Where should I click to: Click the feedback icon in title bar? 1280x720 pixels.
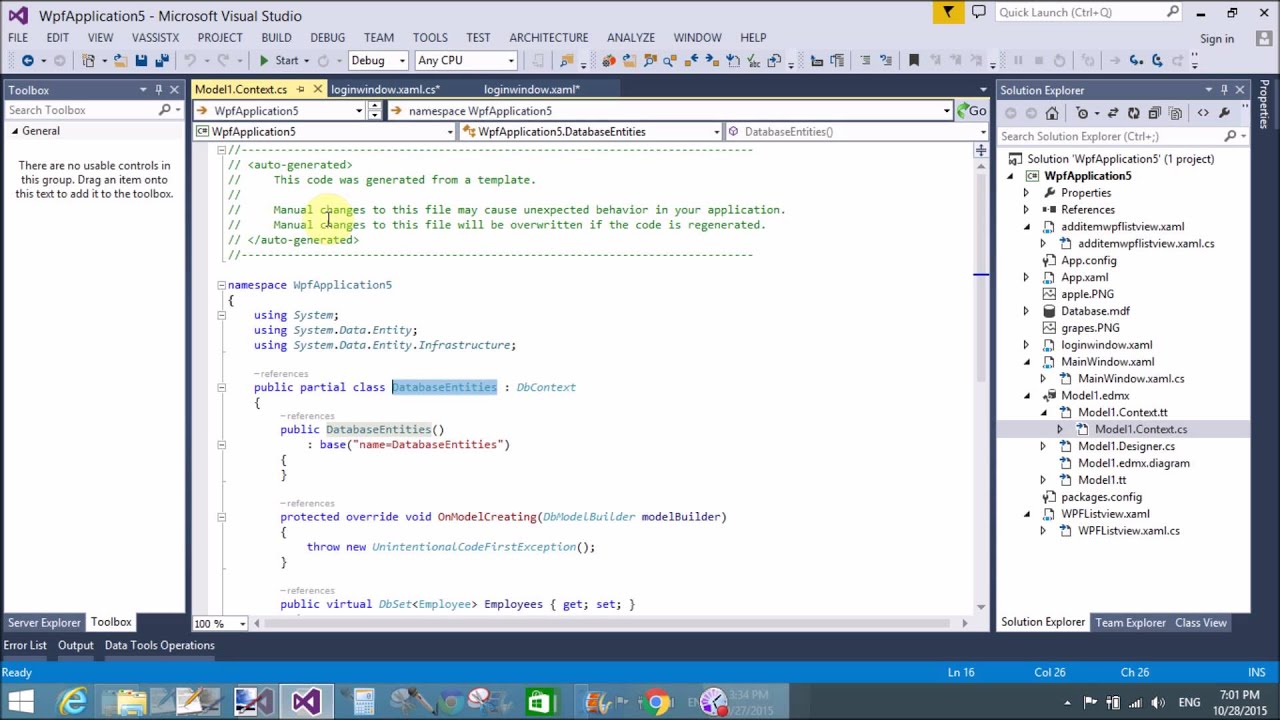(978, 12)
